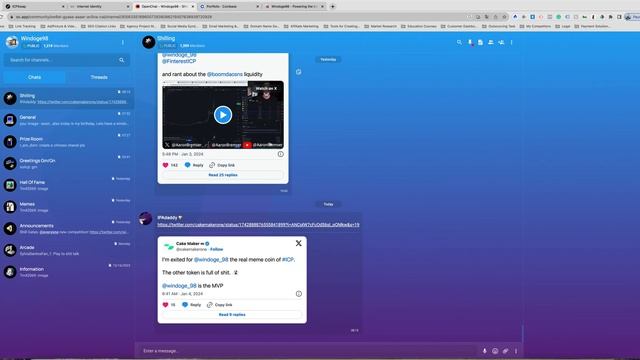Image resolution: width=640 pixels, height=360 pixels.
Task: Switch to the first browser tab
Action: pos(34,7)
